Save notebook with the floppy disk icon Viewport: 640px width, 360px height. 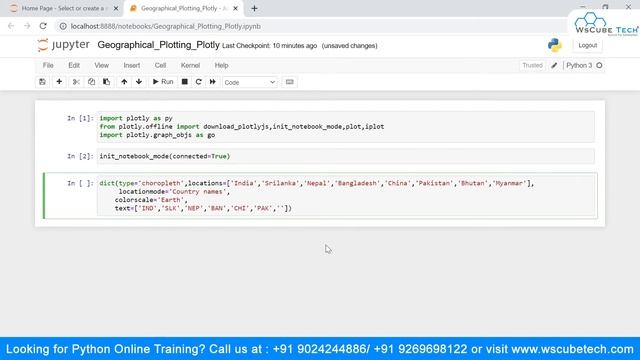[x=42, y=82]
